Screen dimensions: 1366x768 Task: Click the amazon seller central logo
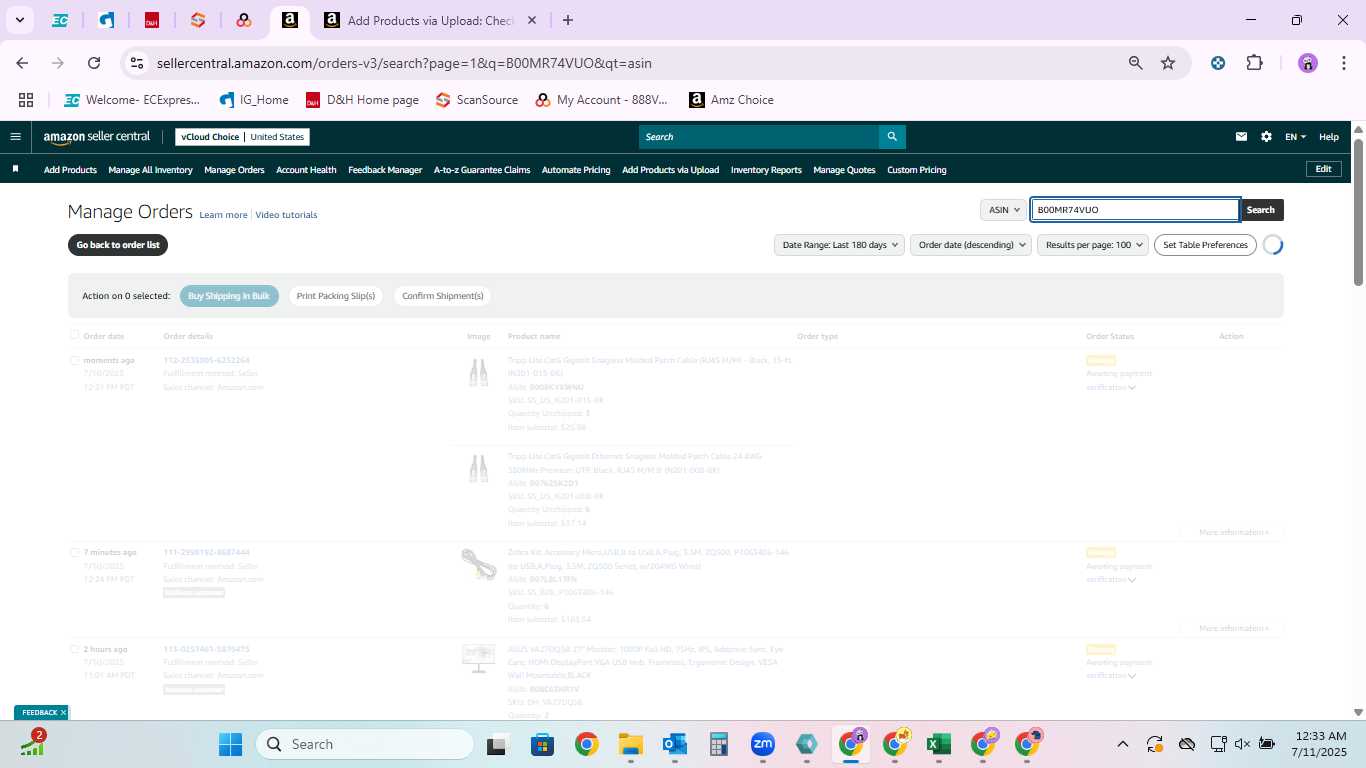(97, 137)
